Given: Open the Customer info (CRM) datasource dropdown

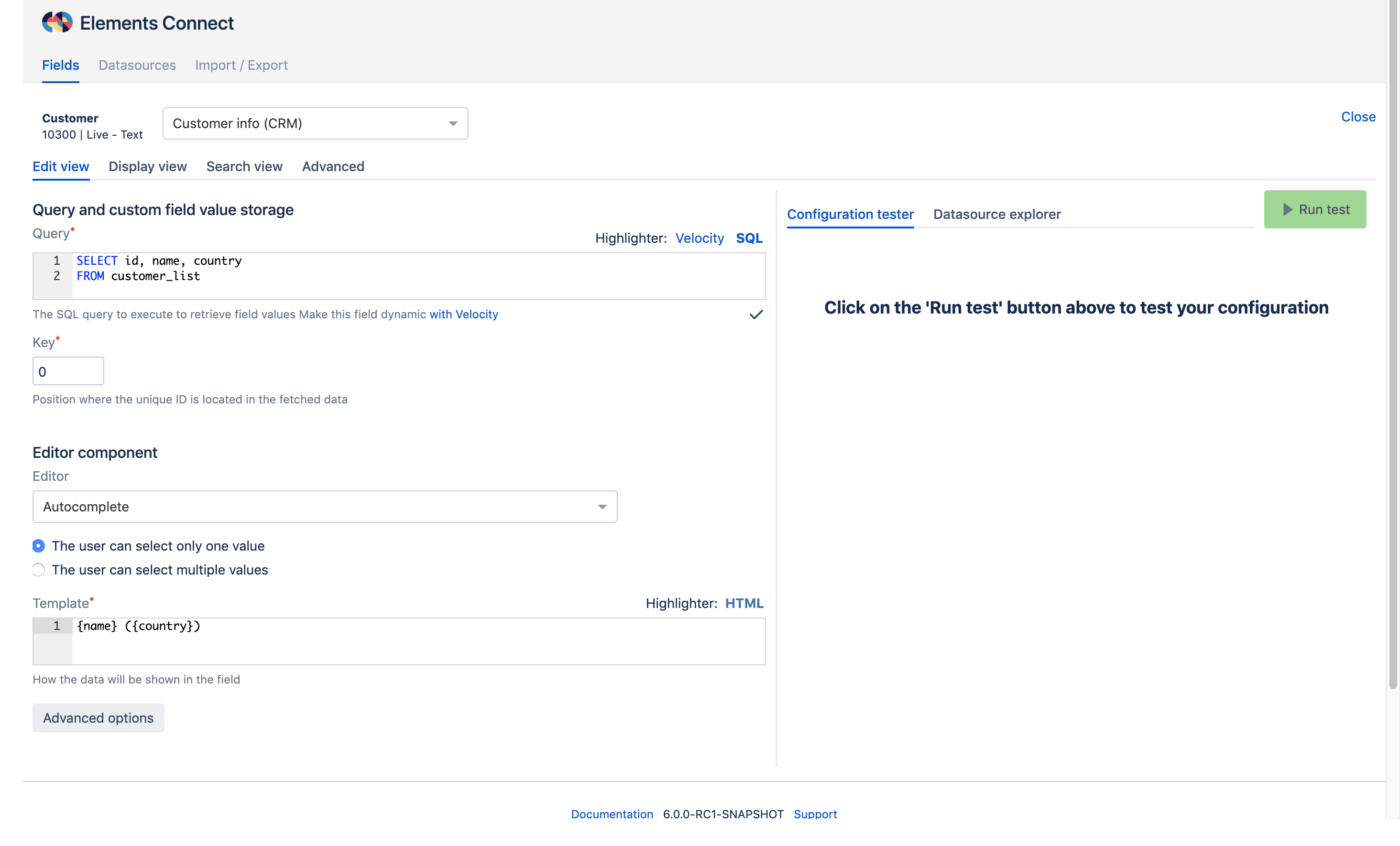Looking at the screenshot, I should [315, 123].
